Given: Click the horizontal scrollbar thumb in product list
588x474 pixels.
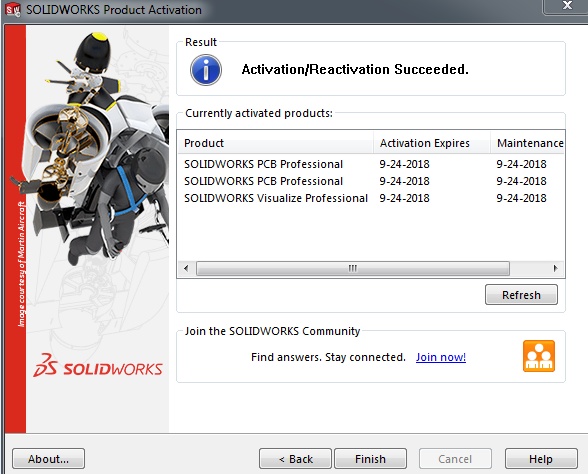Looking at the screenshot, I should [x=352, y=268].
